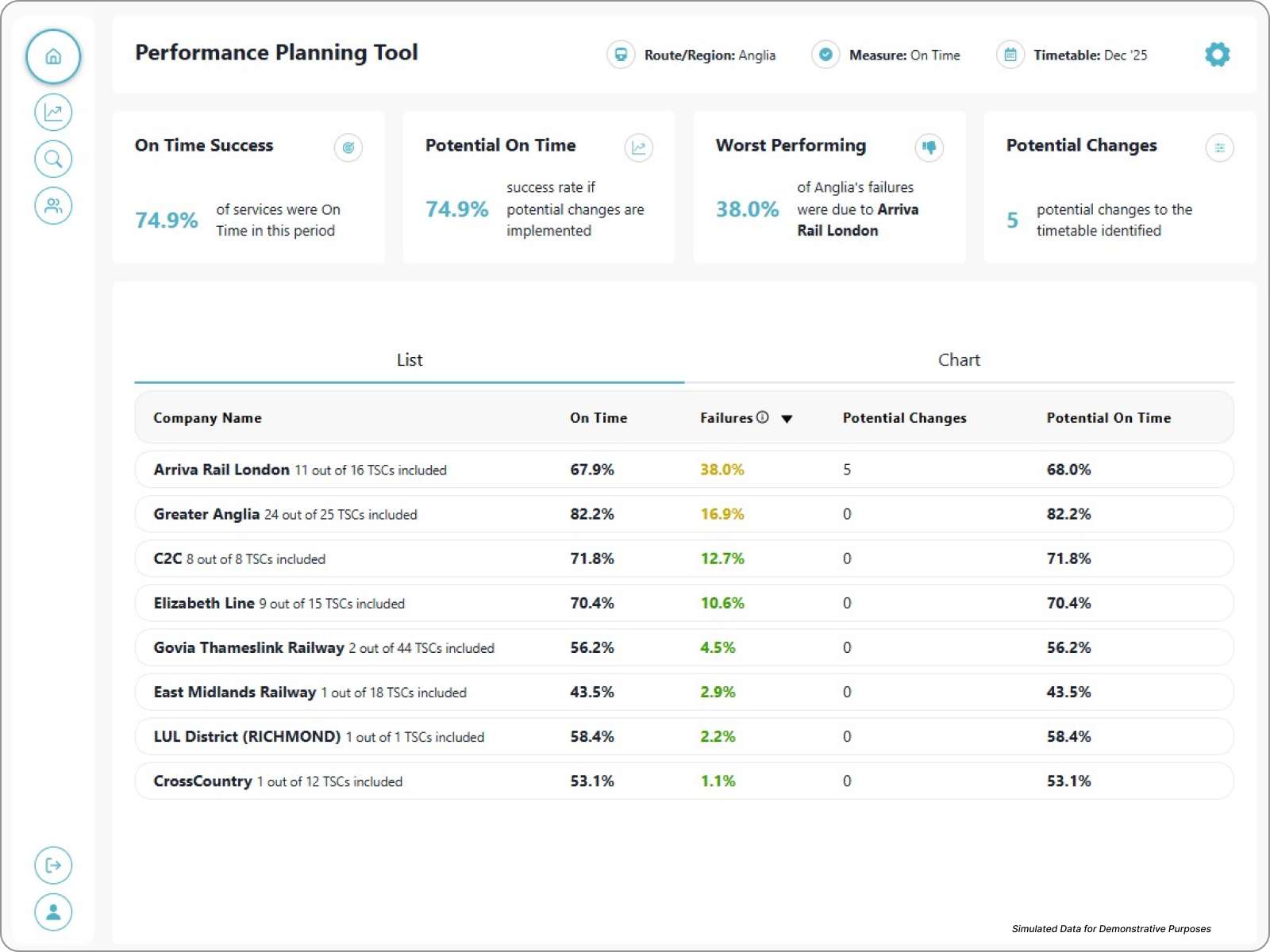Open the user profile sidebar icon
This screenshot has height=952, width=1270.
53,912
